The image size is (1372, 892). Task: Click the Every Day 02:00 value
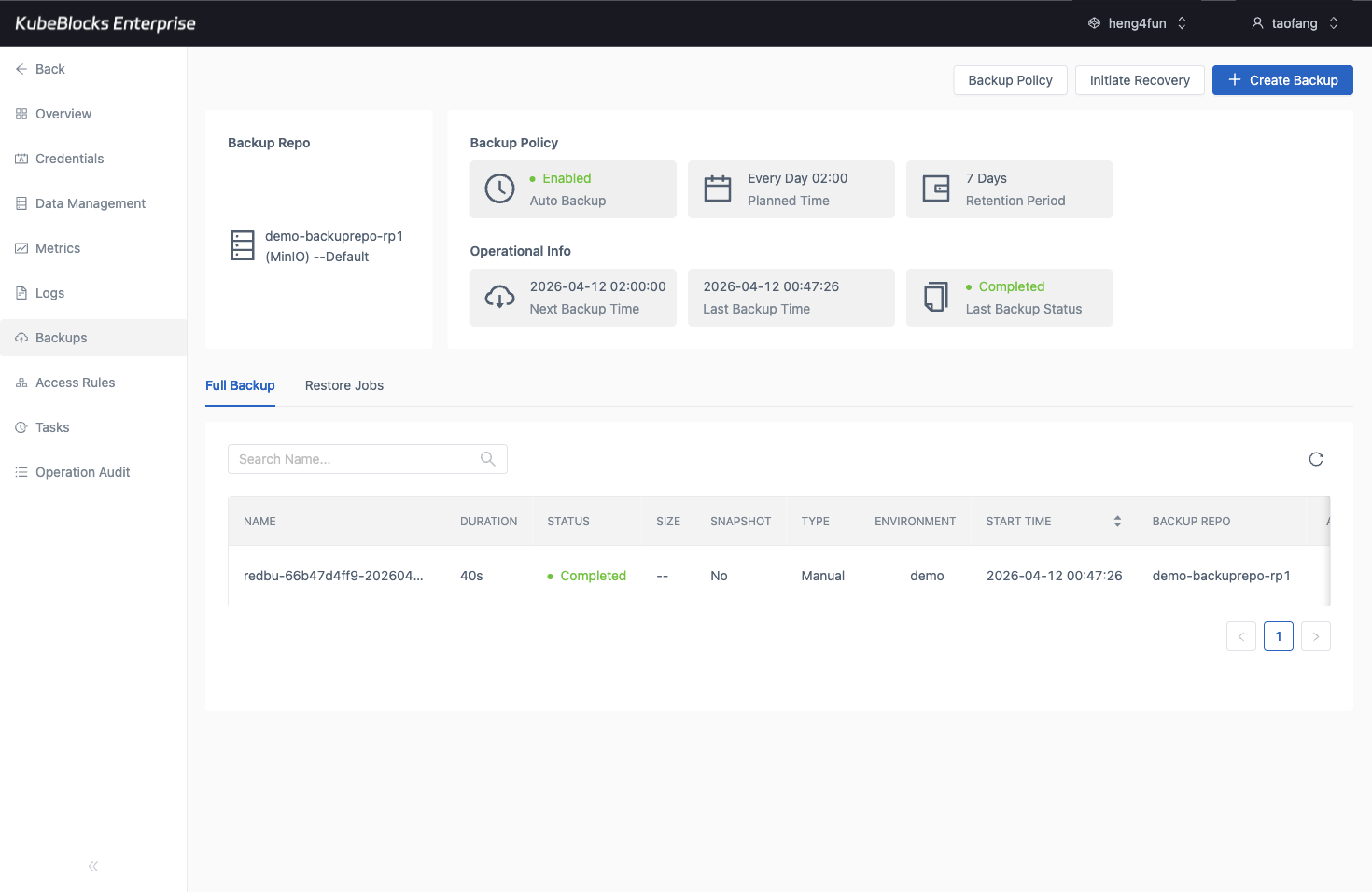click(x=798, y=178)
